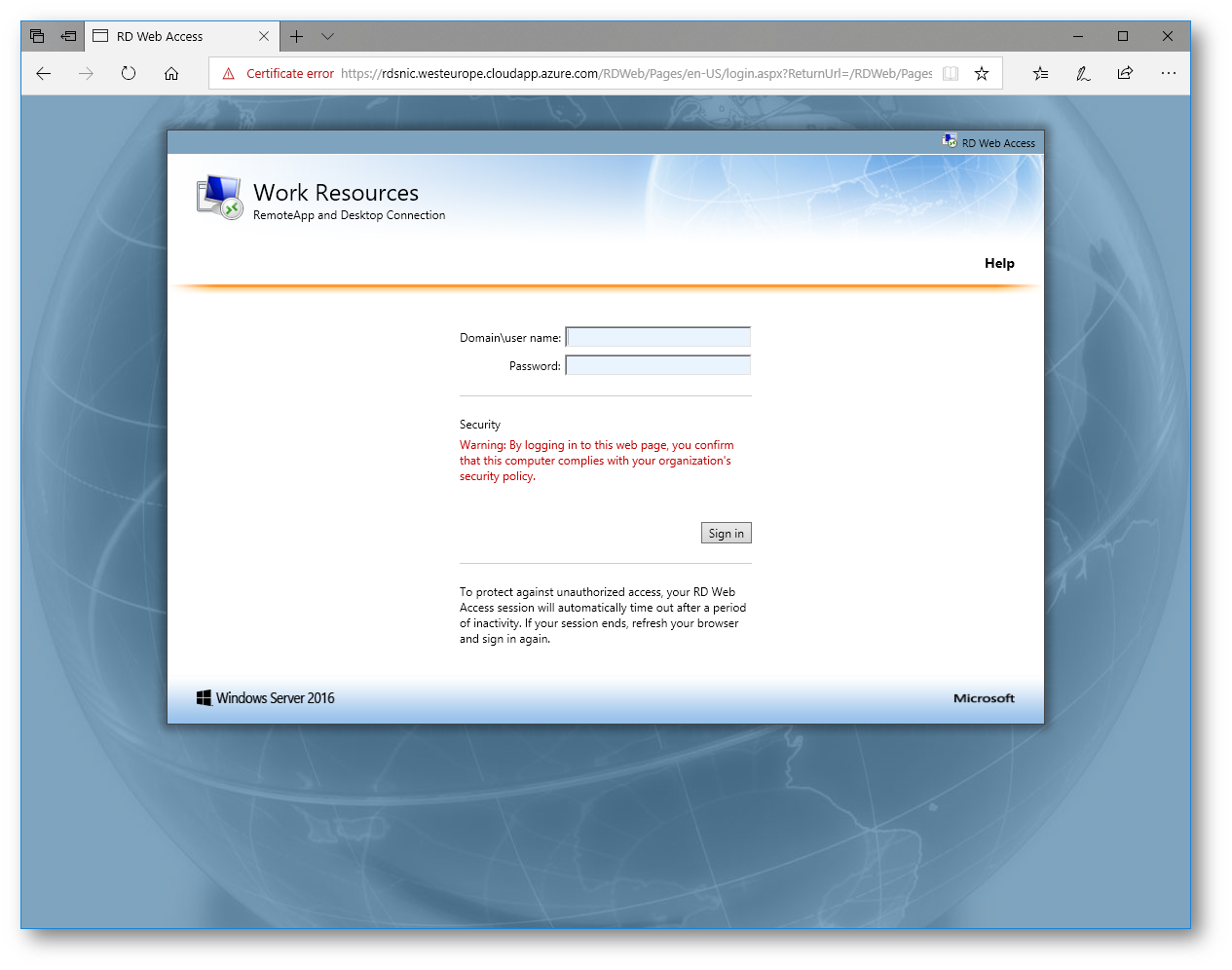The width and height of the screenshot is (1232, 970).
Task: Click the Work Resources RemoteApp icon
Action: pyautogui.click(x=219, y=198)
